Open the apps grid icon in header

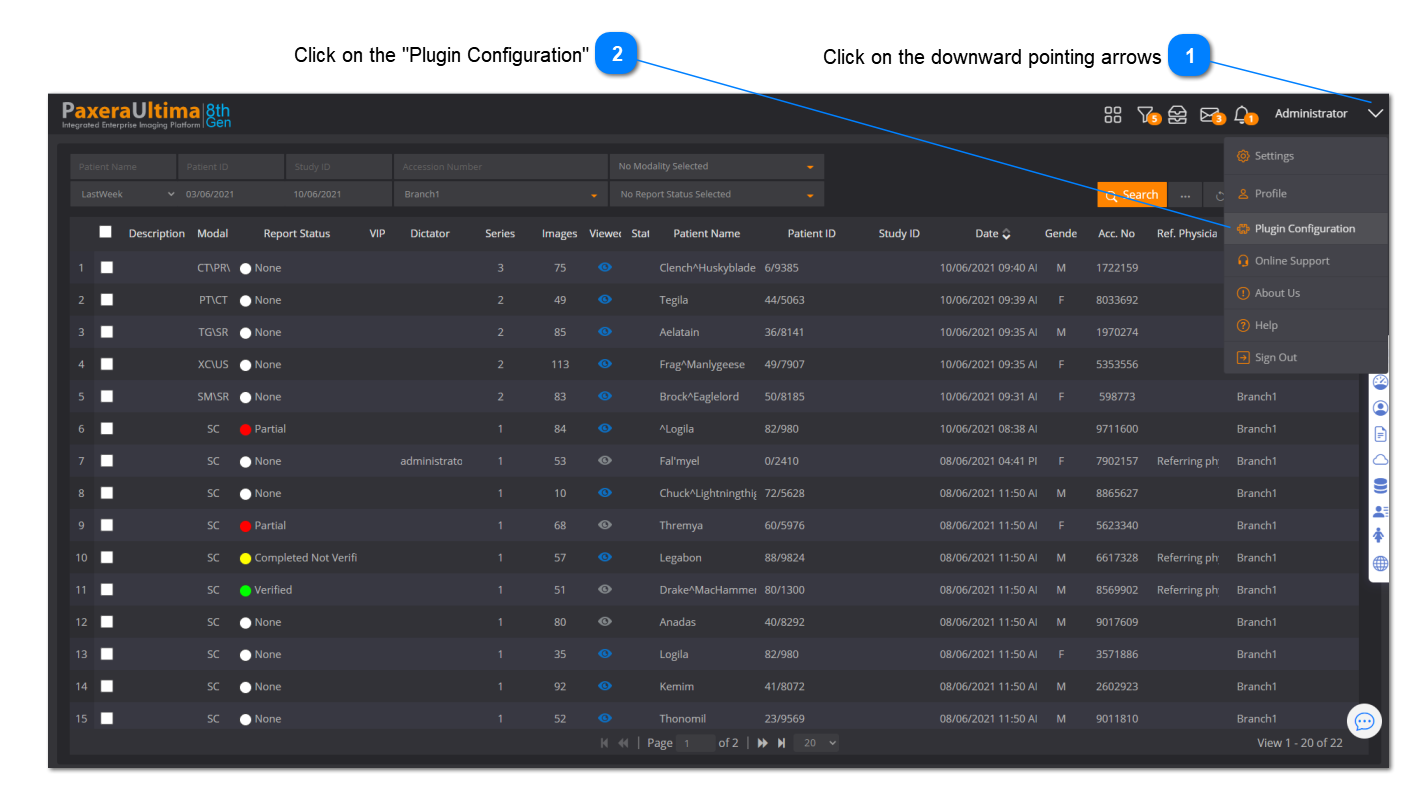(x=1112, y=115)
